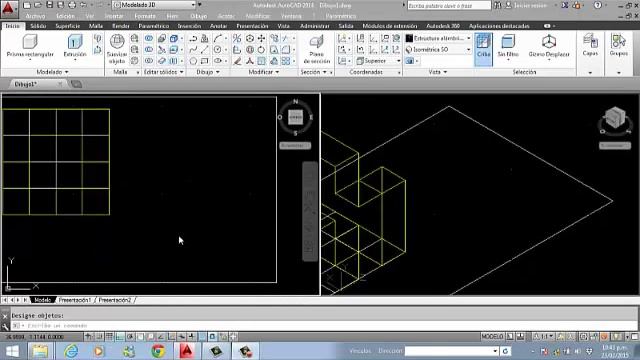
Task: Open the Archivo menu
Action: 36,16
